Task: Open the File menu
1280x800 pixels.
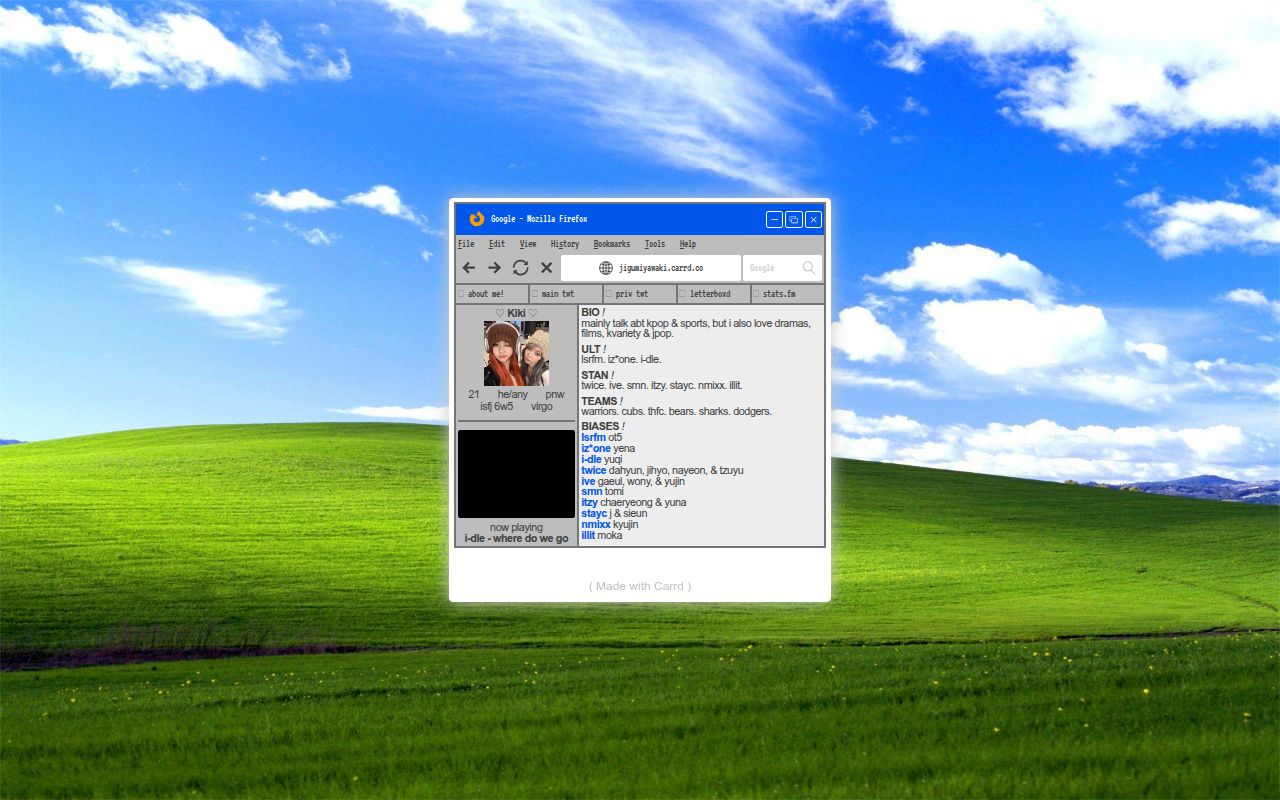Action: click(x=466, y=244)
